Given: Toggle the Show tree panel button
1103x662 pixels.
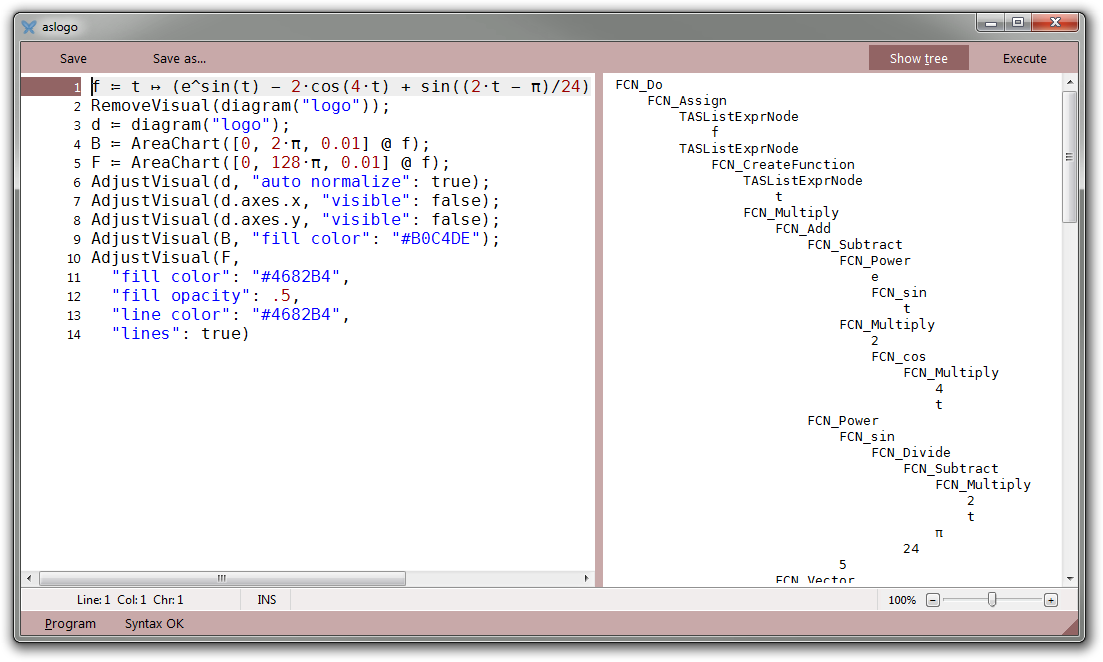Looking at the screenshot, I should click(918, 58).
